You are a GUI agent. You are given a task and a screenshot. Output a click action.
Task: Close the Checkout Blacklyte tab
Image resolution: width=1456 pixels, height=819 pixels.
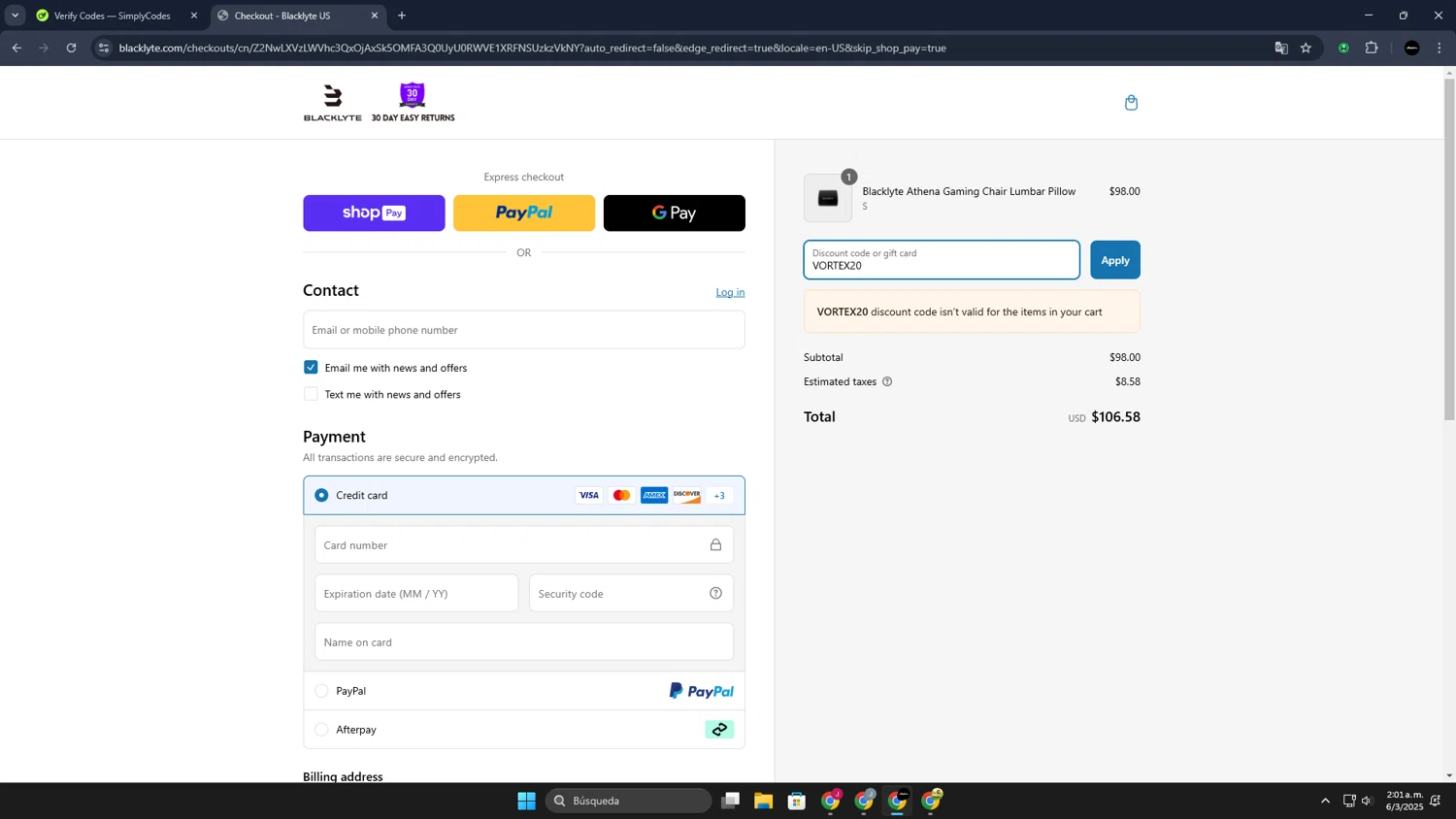click(x=375, y=16)
